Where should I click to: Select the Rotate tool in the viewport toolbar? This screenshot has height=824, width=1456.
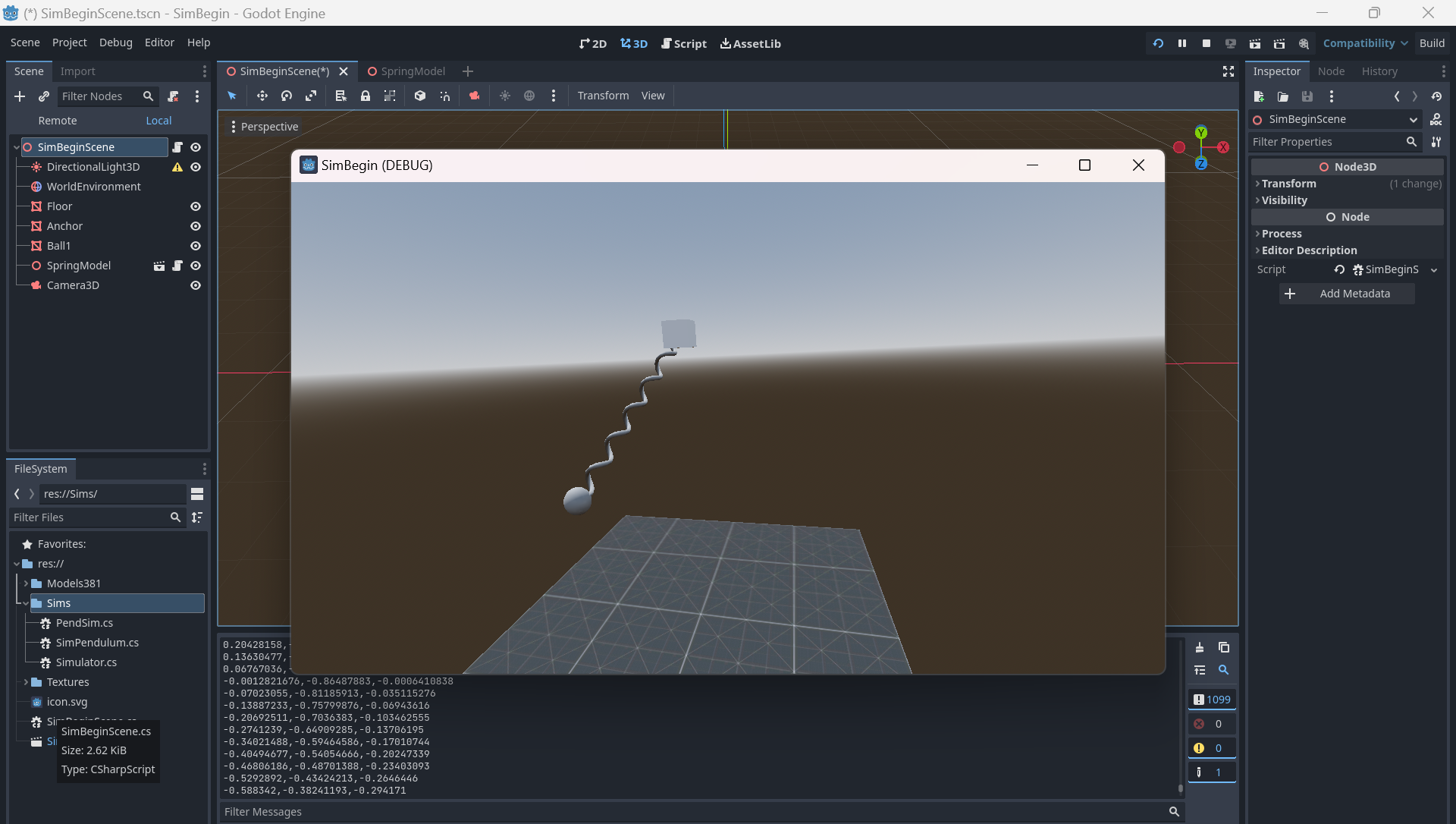point(287,96)
